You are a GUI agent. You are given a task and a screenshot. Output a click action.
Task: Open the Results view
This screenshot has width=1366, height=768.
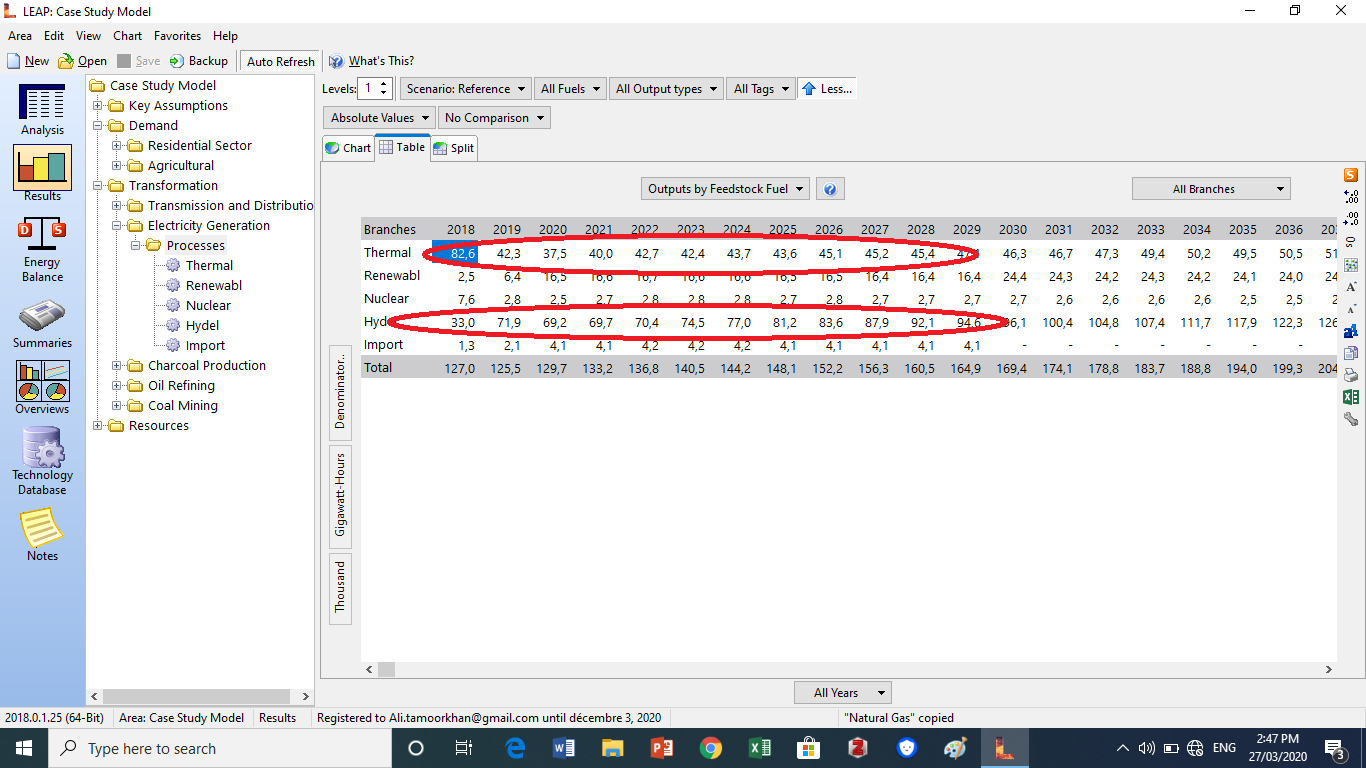(42, 174)
